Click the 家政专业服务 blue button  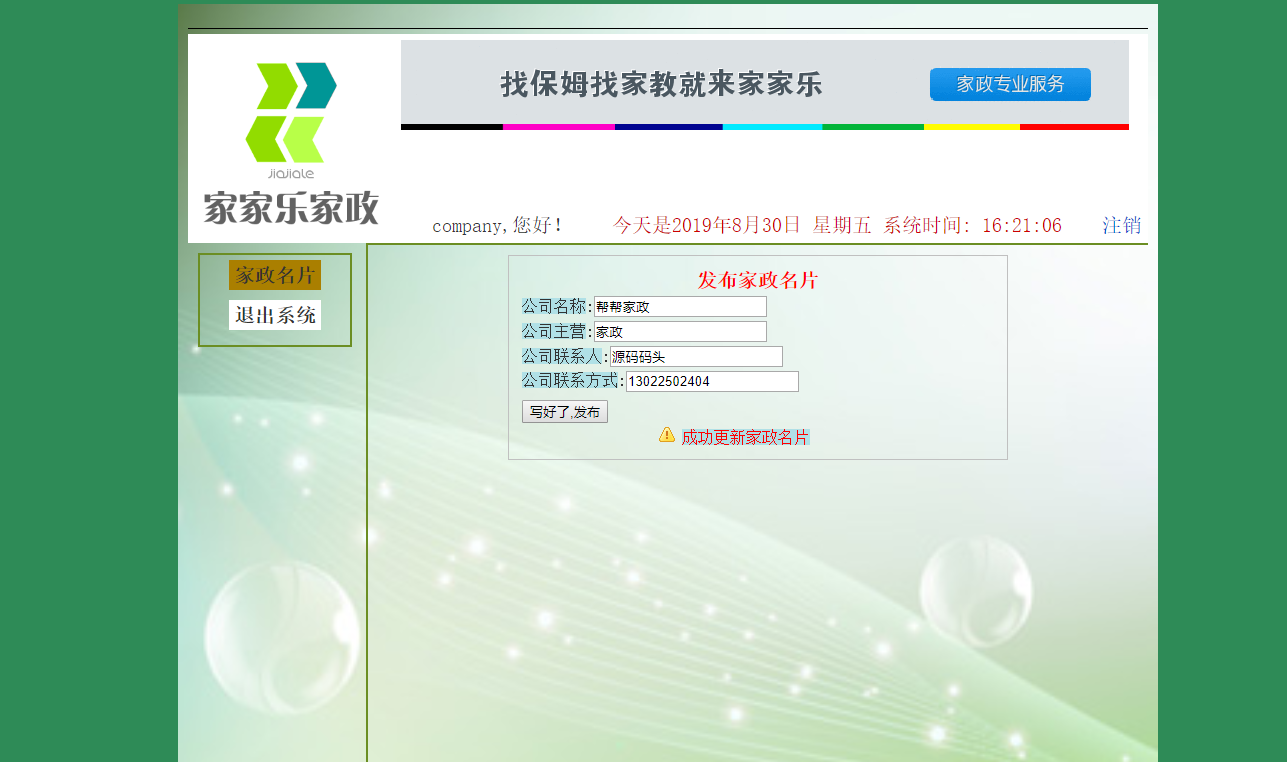[1010, 84]
